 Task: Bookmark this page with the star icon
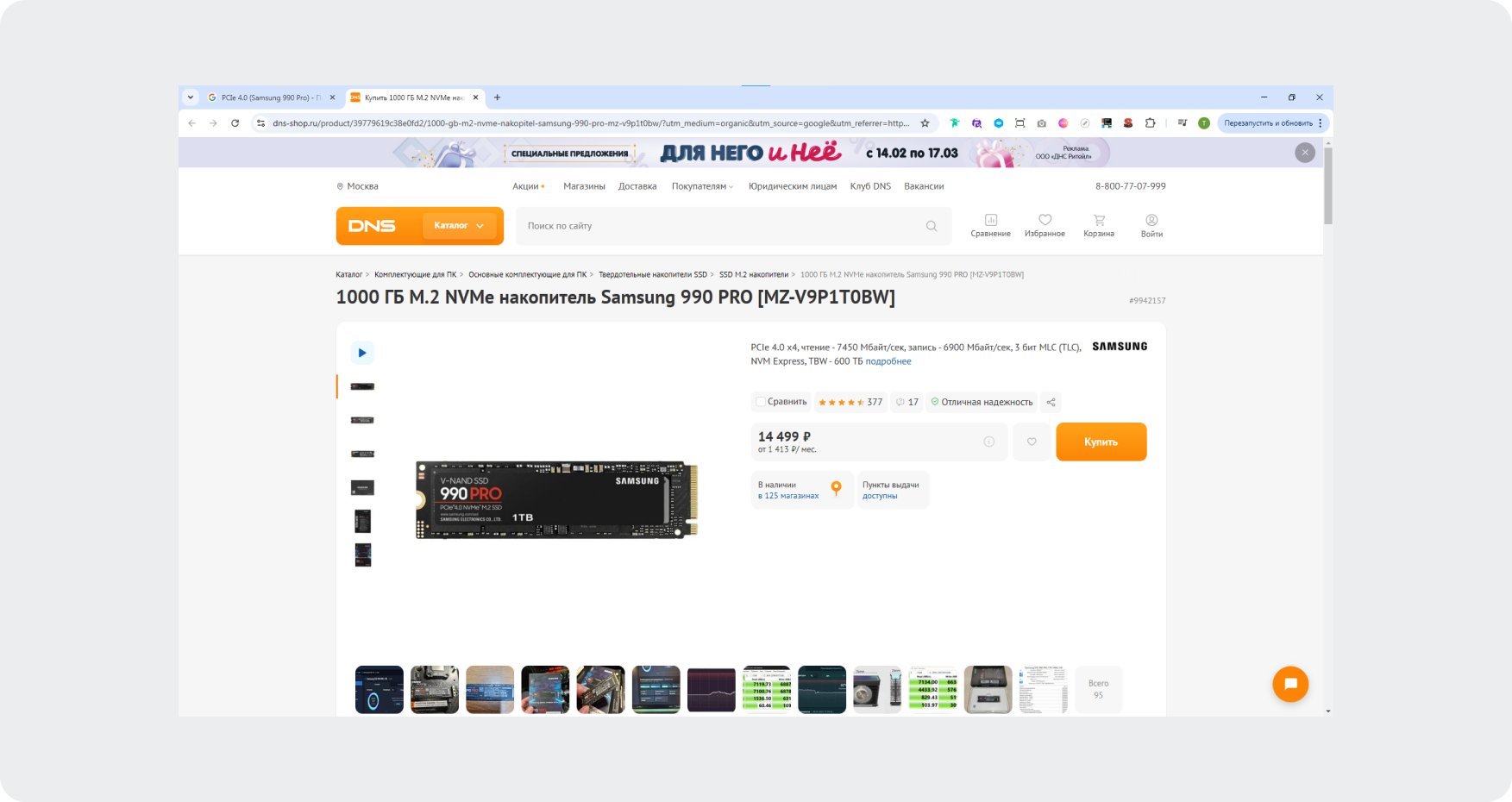925,123
